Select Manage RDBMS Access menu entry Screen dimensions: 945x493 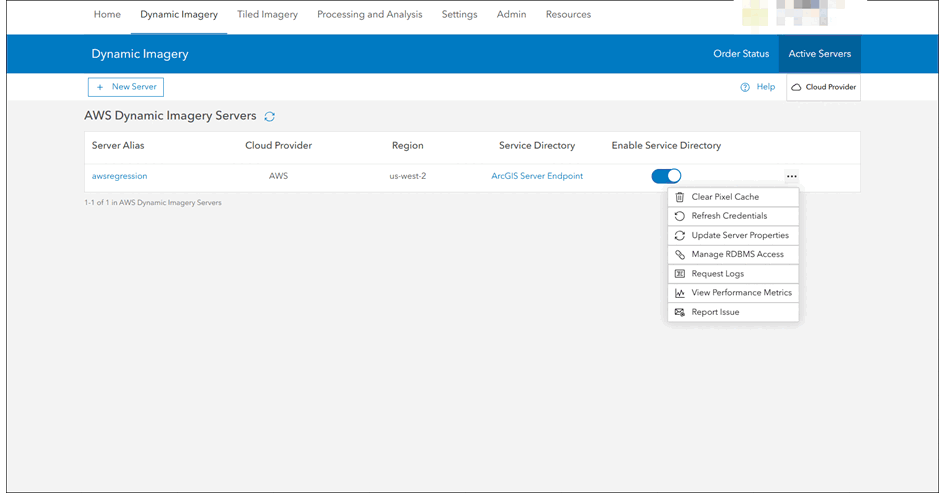coord(733,254)
